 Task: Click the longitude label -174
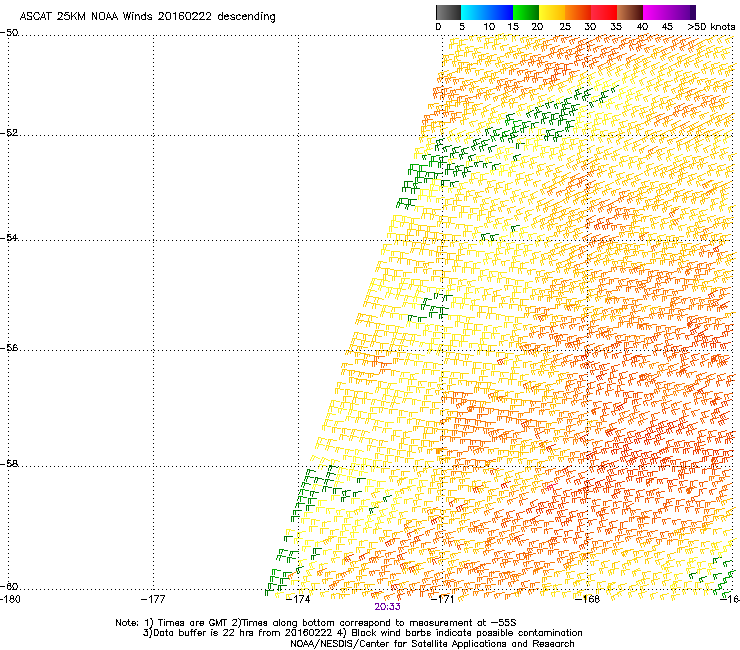pos(298,599)
